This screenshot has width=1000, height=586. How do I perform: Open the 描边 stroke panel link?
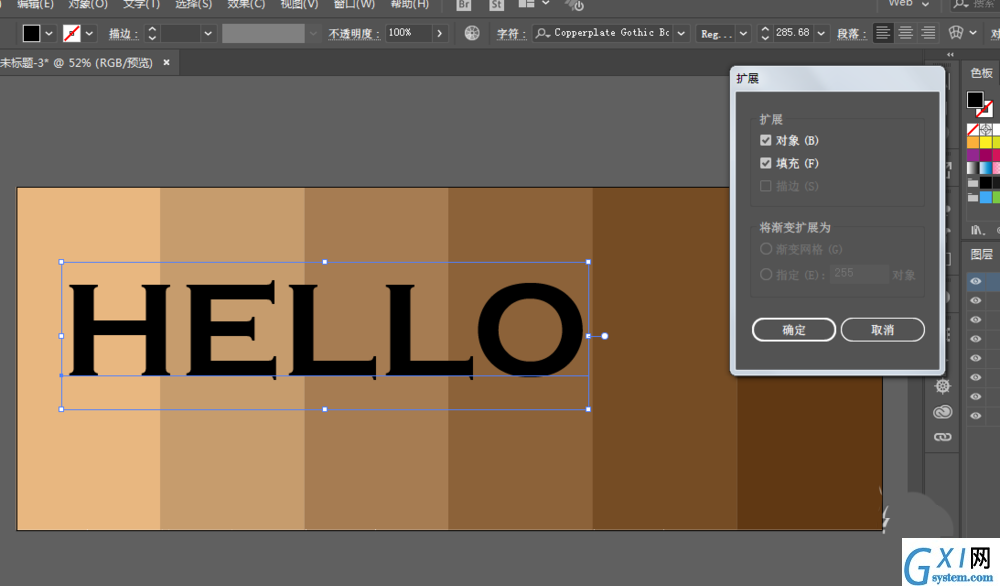[124, 34]
